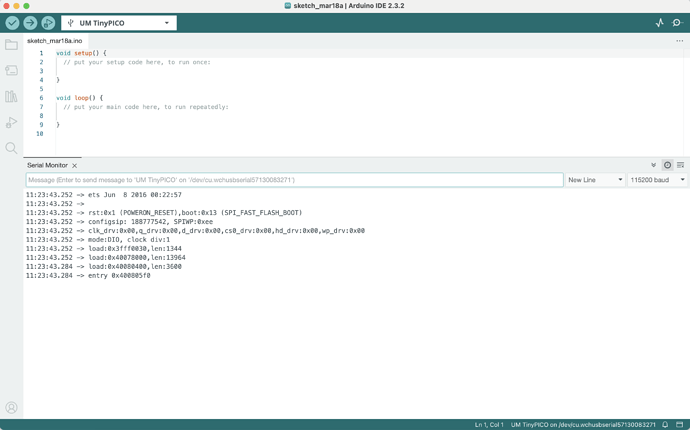Open the New Line ending dropdown

point(595,180)
